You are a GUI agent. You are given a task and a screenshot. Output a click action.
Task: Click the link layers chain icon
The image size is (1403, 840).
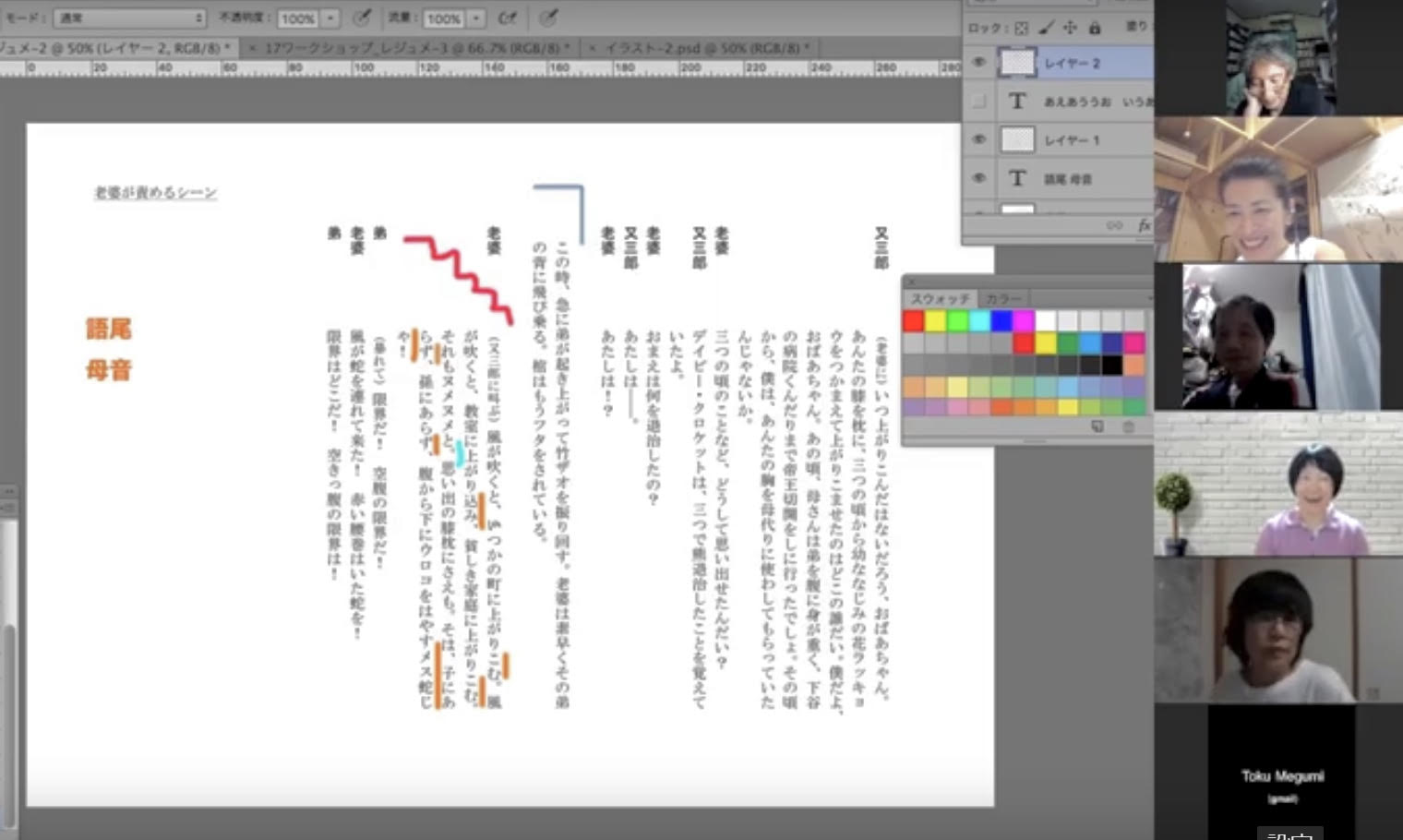1115,225
